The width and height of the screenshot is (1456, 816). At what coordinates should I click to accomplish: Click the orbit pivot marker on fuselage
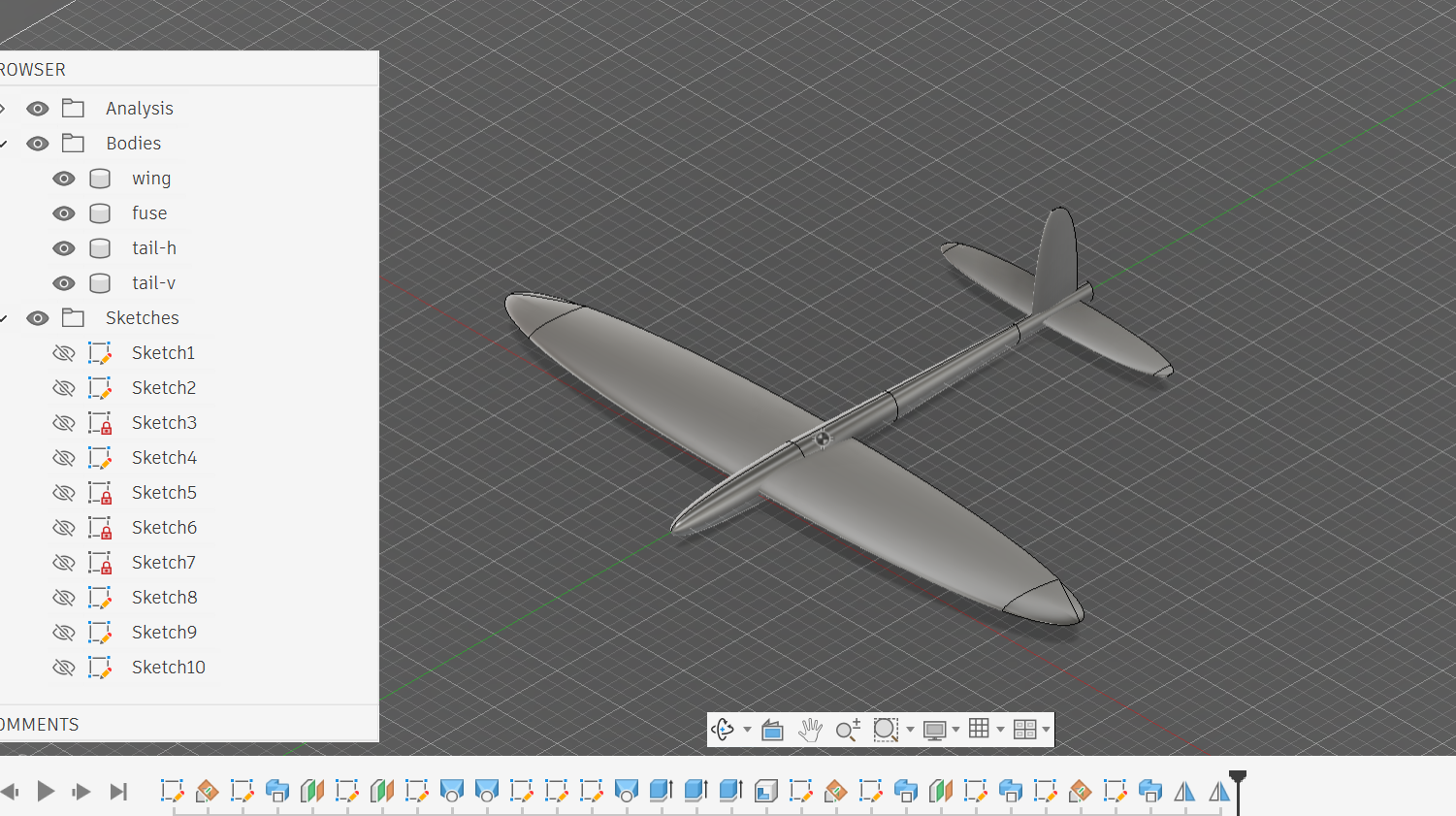pyautogui.click(x=823, y=439)
